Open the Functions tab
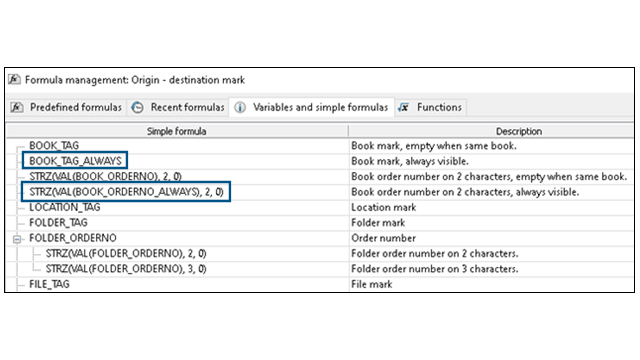Viewport: 640px width, 360px height. coord(431,107)
